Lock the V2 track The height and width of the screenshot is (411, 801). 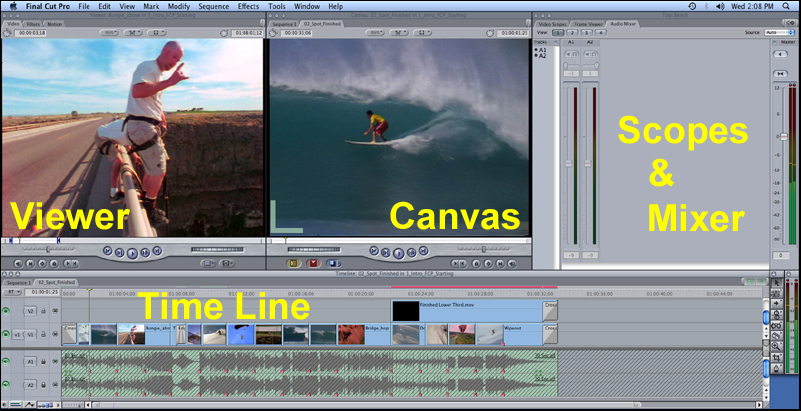tap(44, 310)
